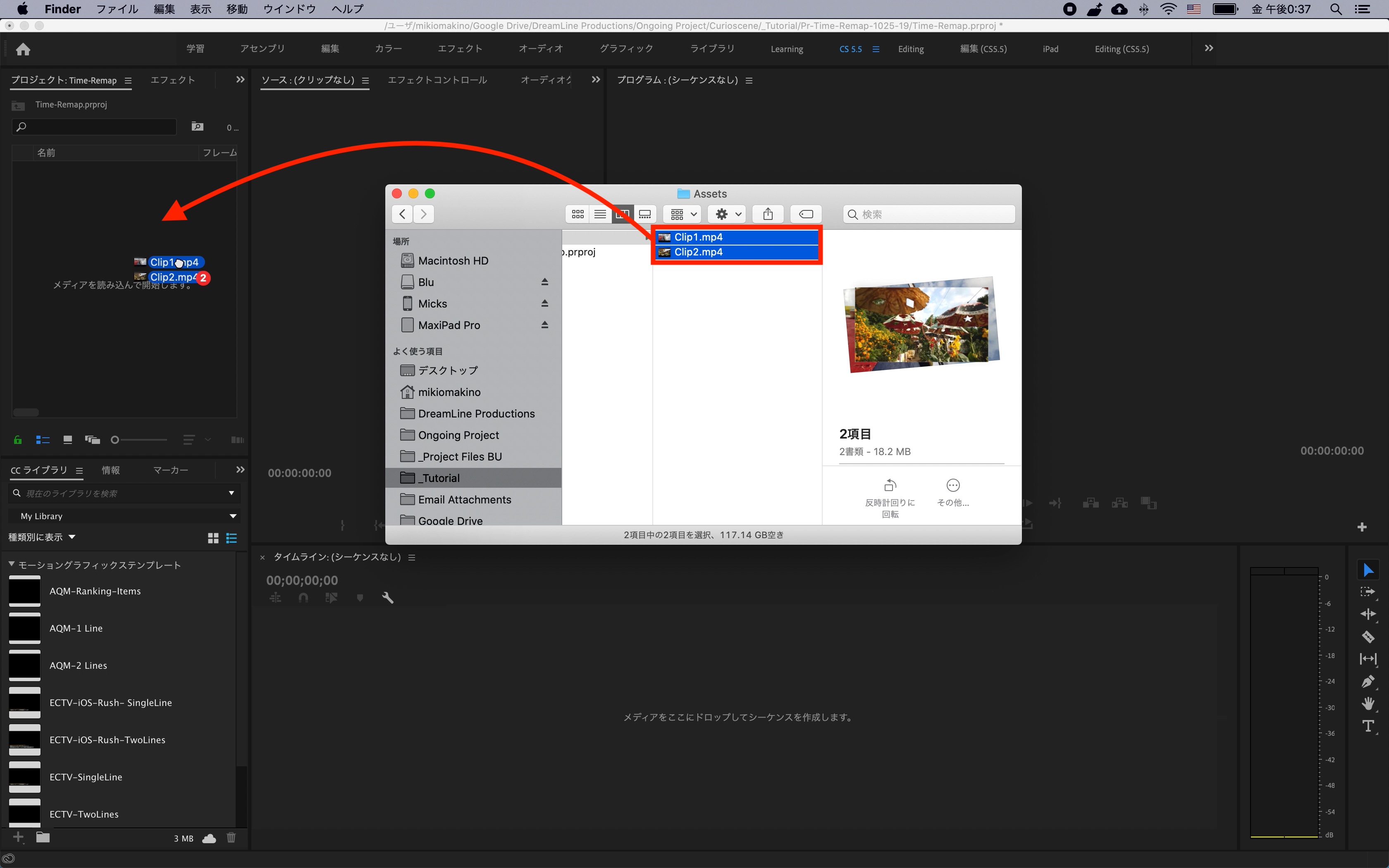
Task: Select the Pen tool in tools panel
Action: pos(1368,682)
